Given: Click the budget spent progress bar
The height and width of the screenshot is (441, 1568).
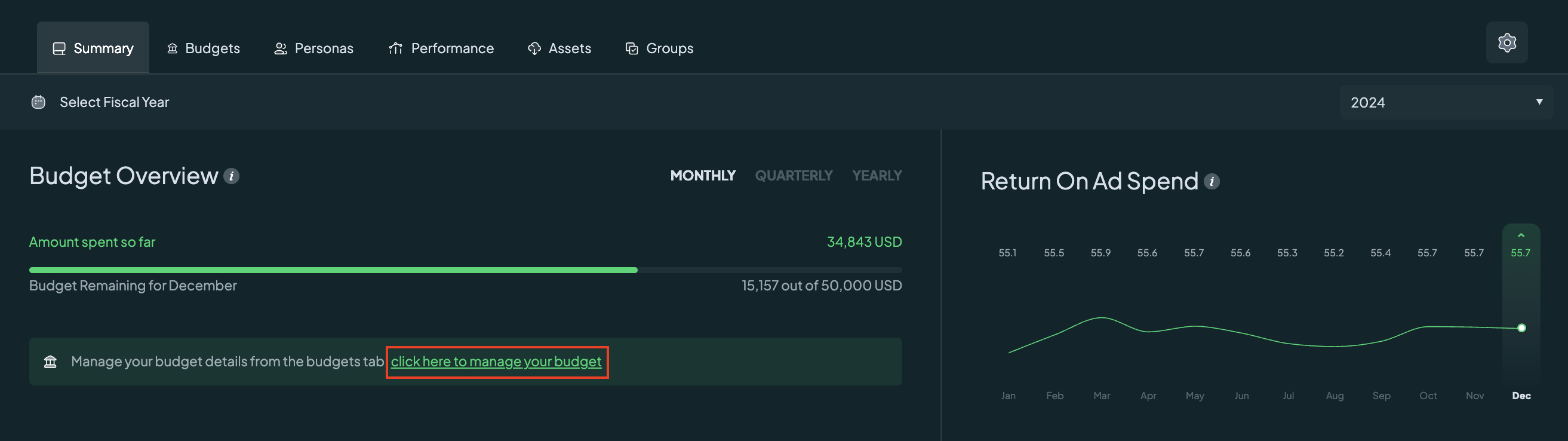Looking at the screenshot, I should (x=466, y=270).
